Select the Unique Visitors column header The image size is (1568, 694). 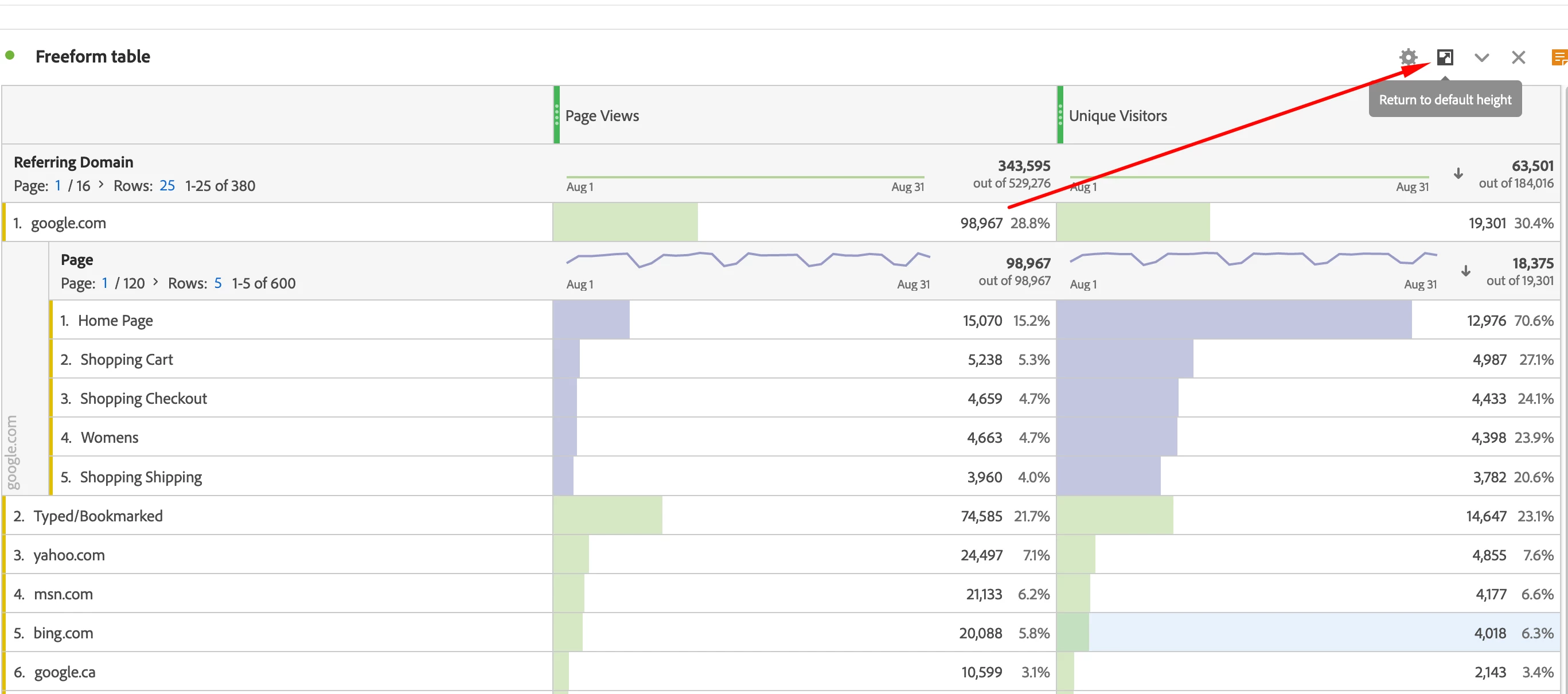coord(1118,116)
